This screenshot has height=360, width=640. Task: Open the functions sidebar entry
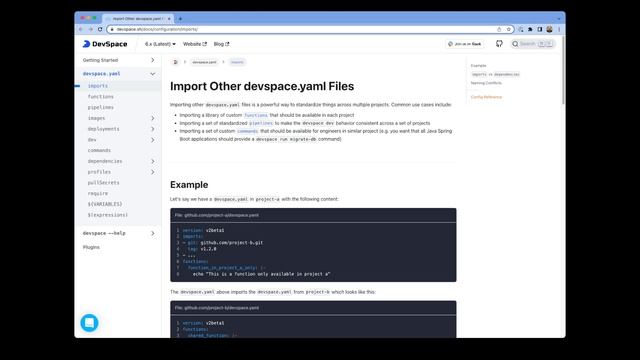pyautogui.click(x=101, y=97)
